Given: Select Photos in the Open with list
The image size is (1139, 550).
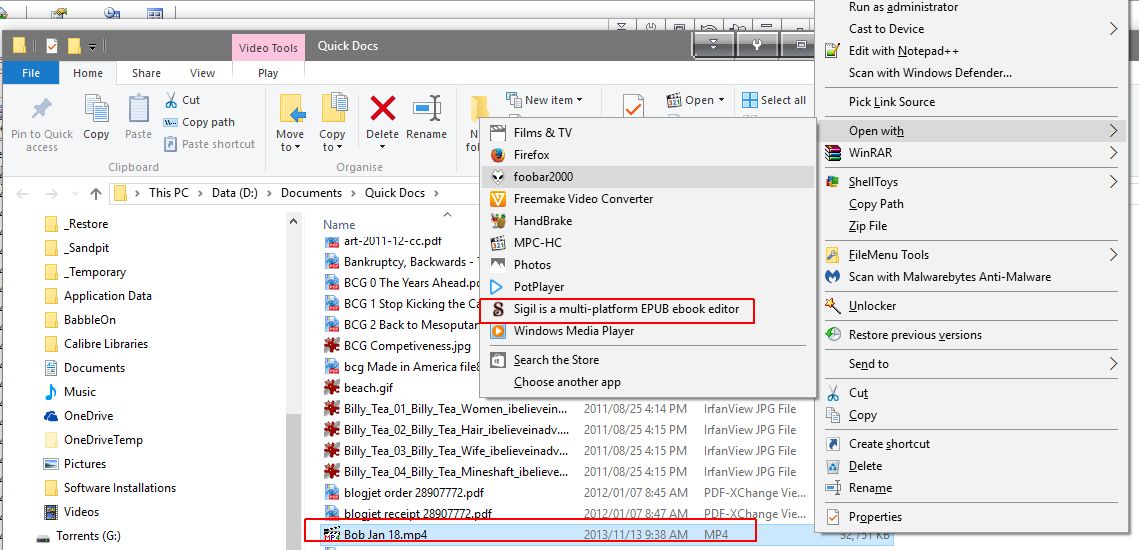Looking at the screenshot, I should point(647,264).
